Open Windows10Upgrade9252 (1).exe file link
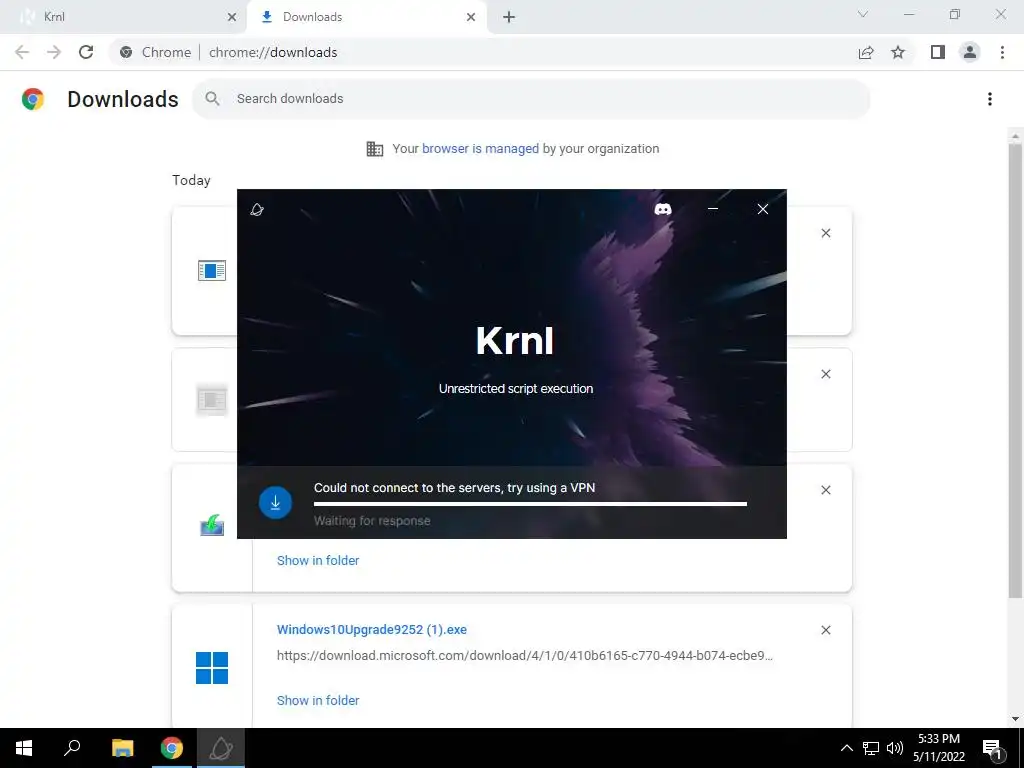The image size is (1024, 768). pyautogui.click(x=372, y=630)
